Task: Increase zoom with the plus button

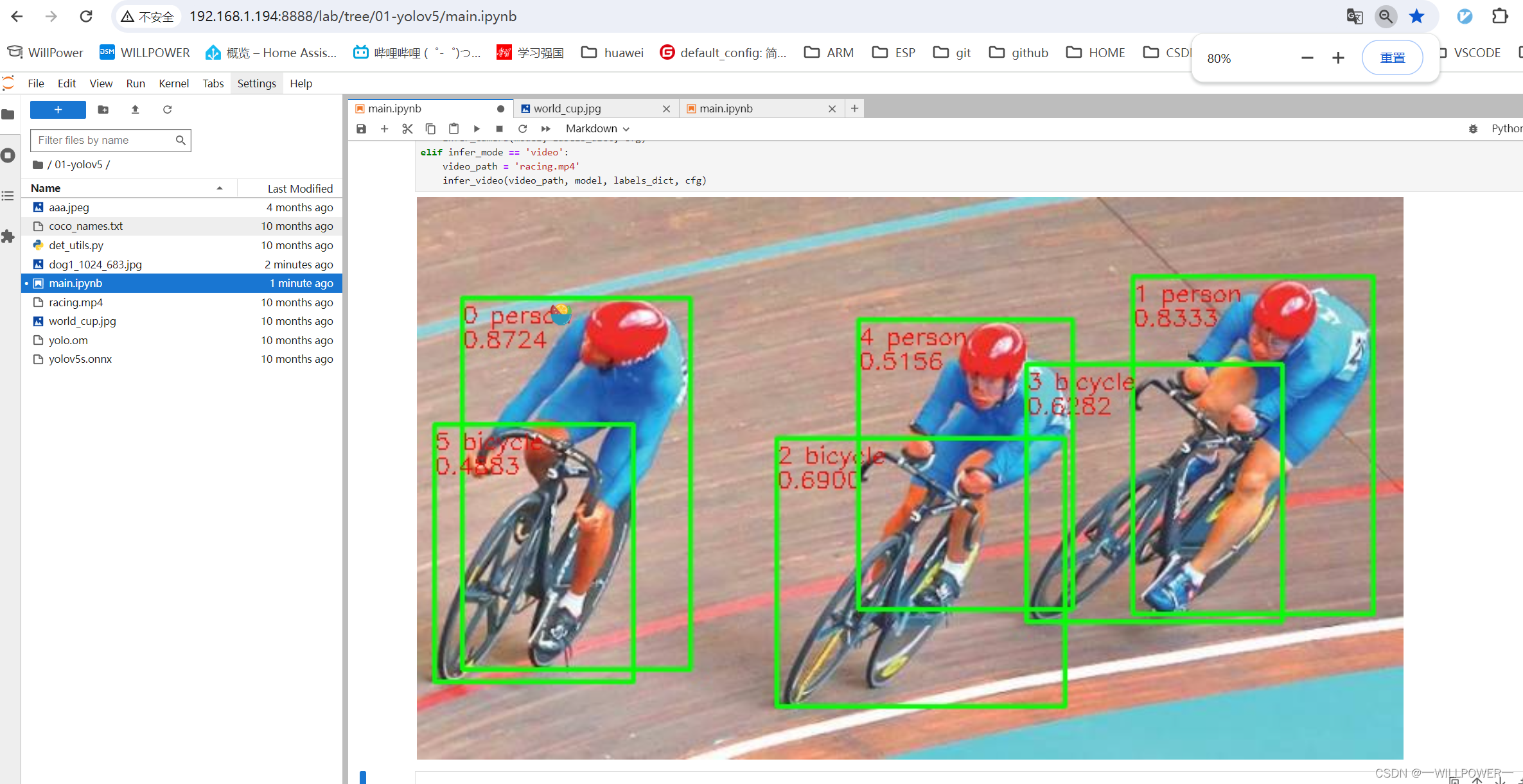Action: (1338, 58)
